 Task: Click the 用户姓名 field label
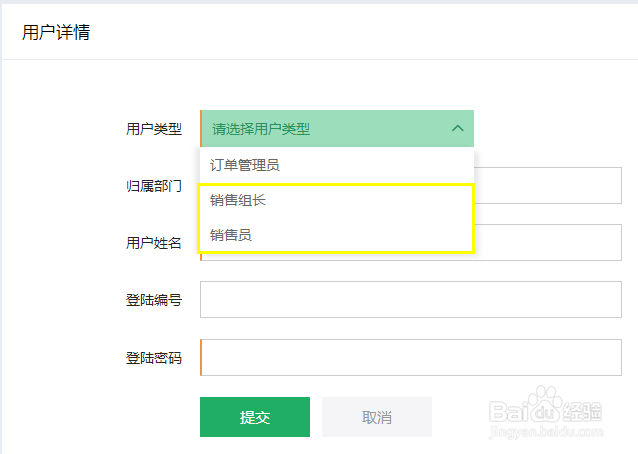[x=154, y=243]
